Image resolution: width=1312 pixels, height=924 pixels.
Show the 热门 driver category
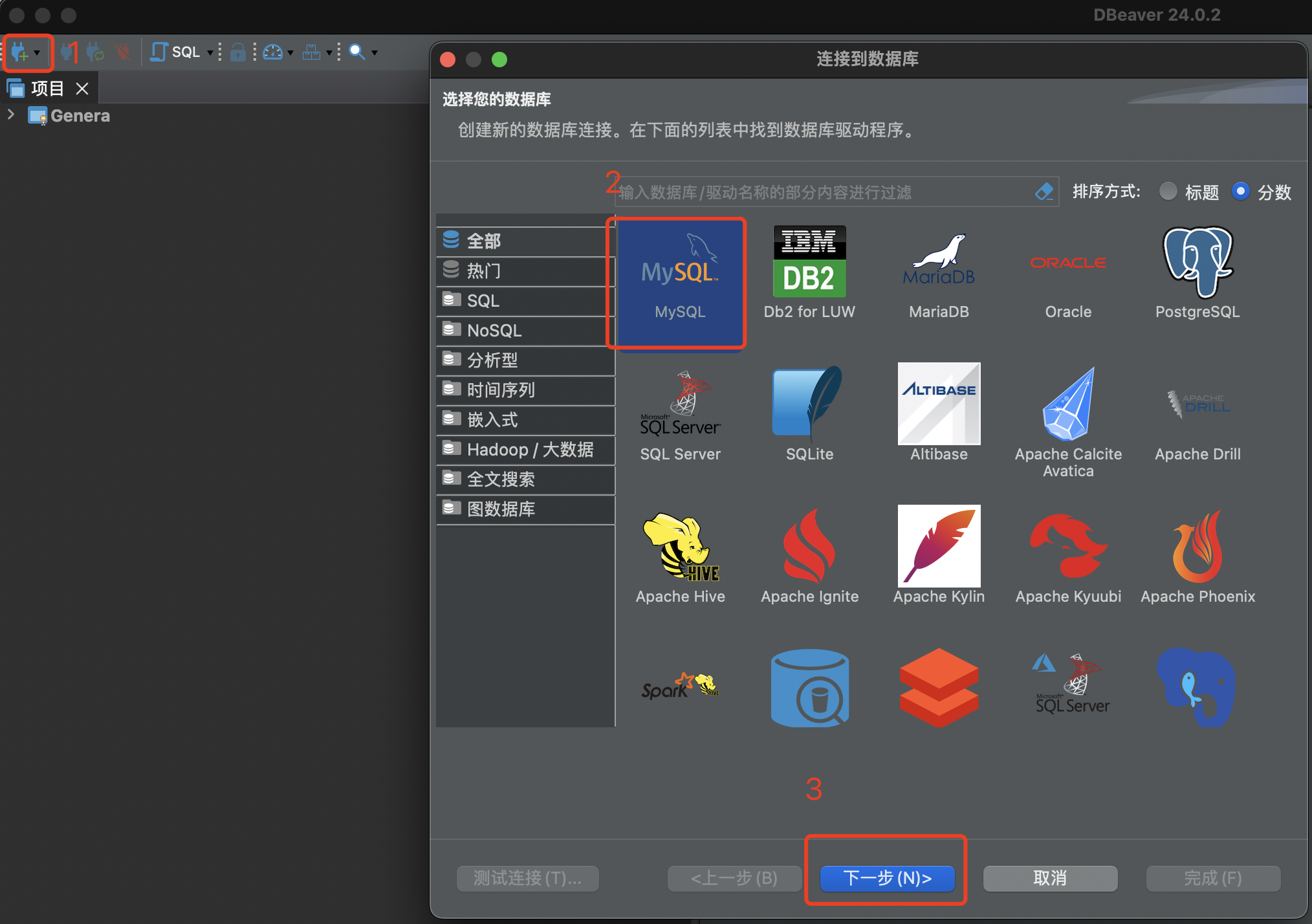tap(525, 270)
